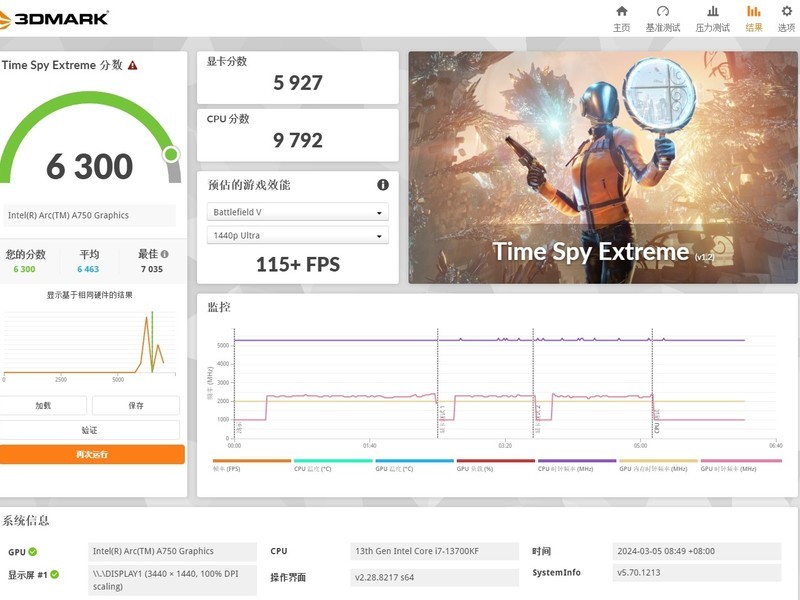Click the green check icon next to Display #1
The width and height of the screenshot is (800, 600).
click(x=55, y=574)
